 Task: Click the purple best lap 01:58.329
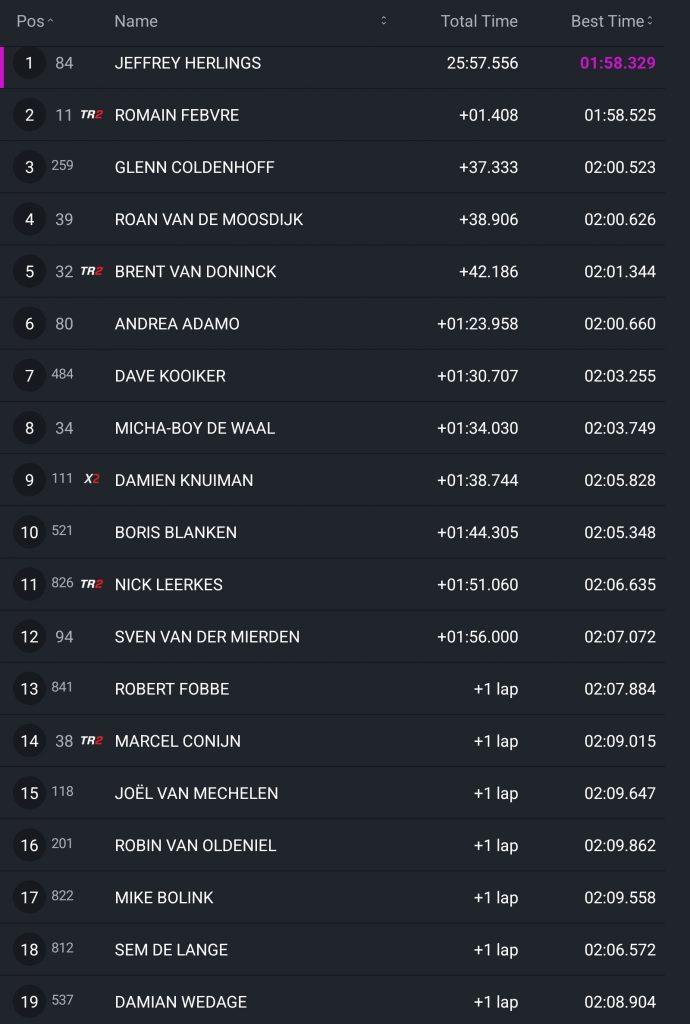pyautogui.click(x=618, y=63)
